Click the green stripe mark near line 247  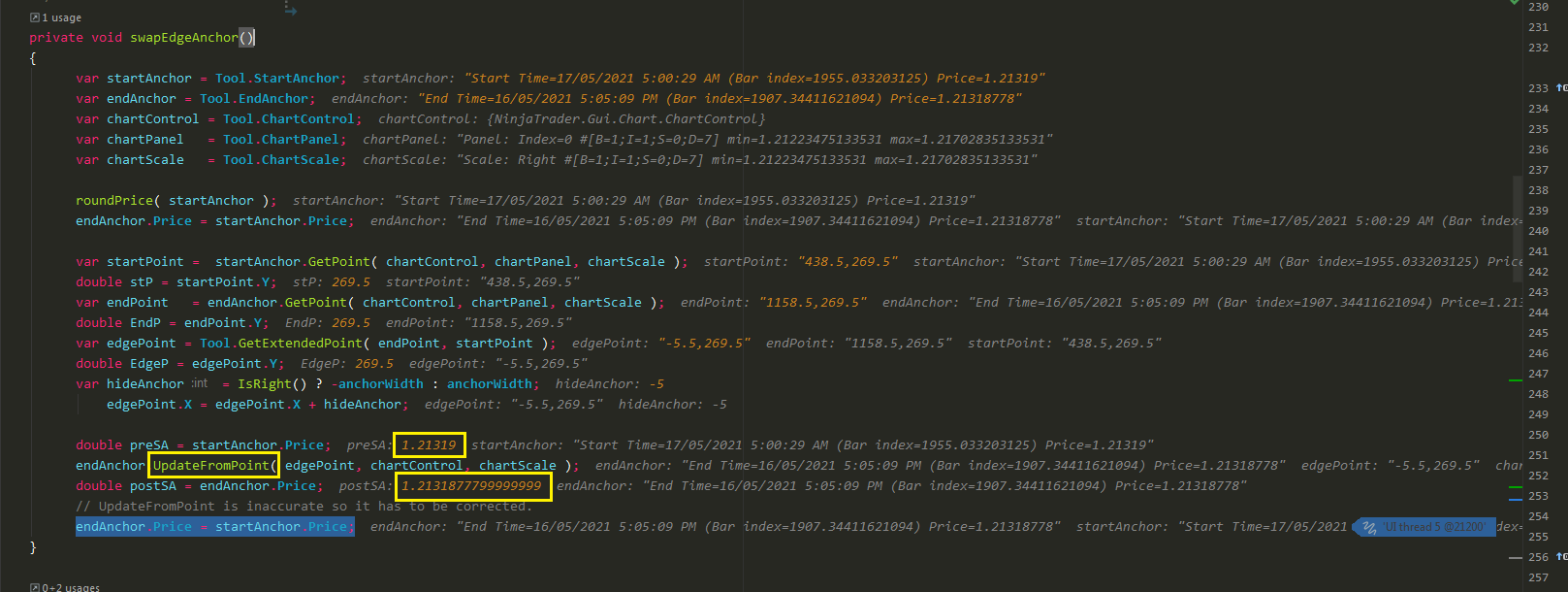1516,380
